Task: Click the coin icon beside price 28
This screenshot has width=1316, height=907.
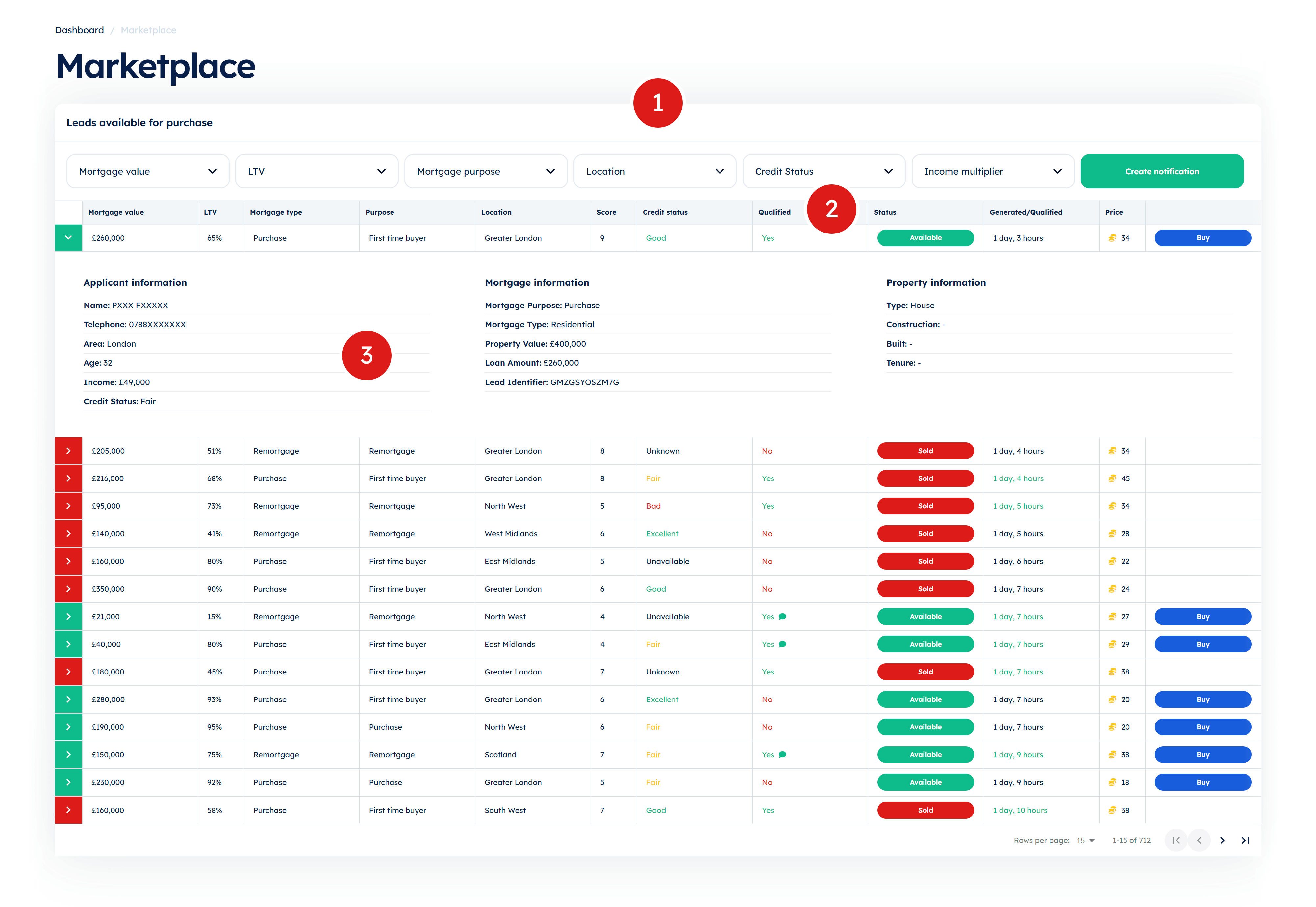Action: click(1112, 534)
